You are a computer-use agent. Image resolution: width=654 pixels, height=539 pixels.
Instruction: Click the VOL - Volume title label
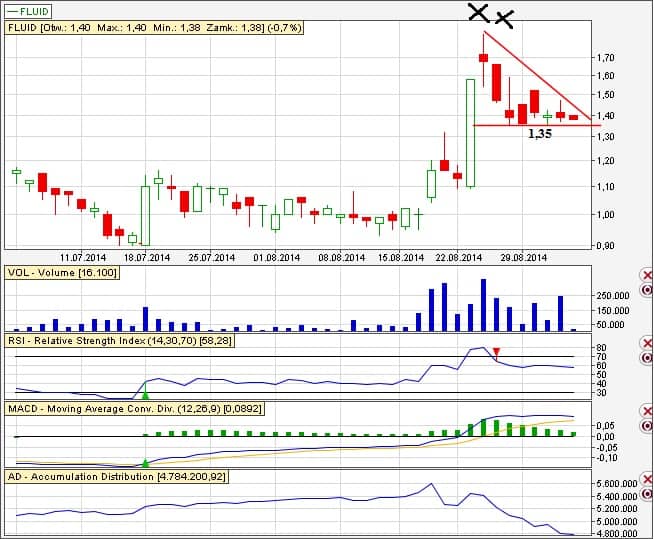61,273
